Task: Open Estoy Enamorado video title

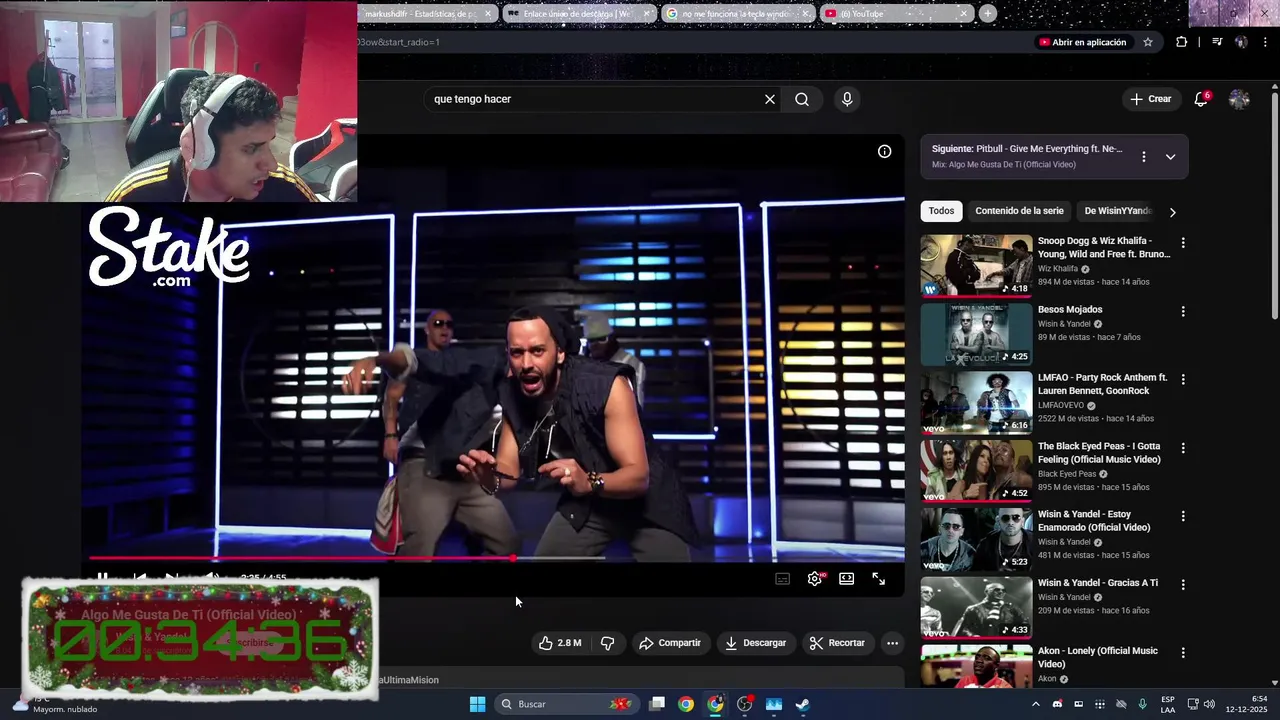Action: click(1094, 521)
